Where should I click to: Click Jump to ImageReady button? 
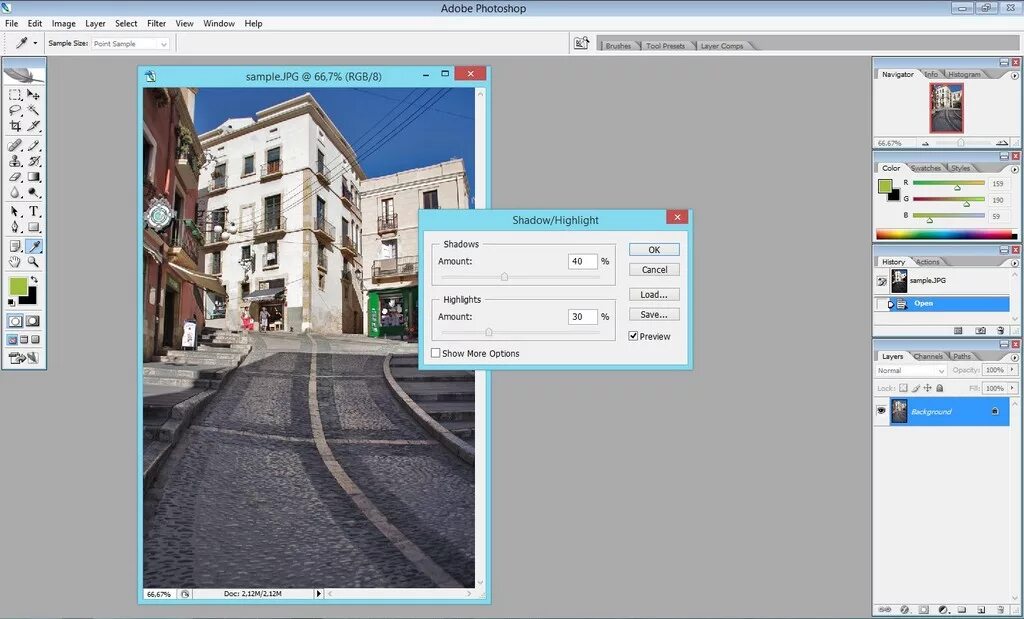pyautogui.click(x=24, y=358)
